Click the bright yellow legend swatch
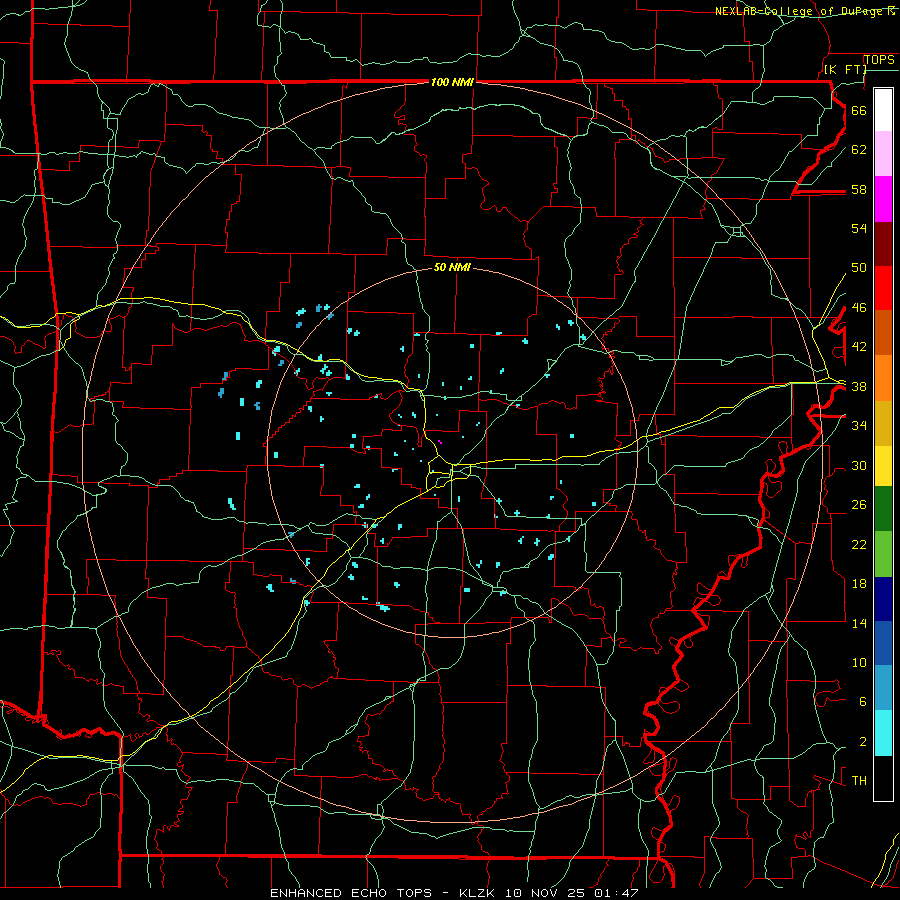The width and height of the screenshot is (900, 900). (883, 466)
